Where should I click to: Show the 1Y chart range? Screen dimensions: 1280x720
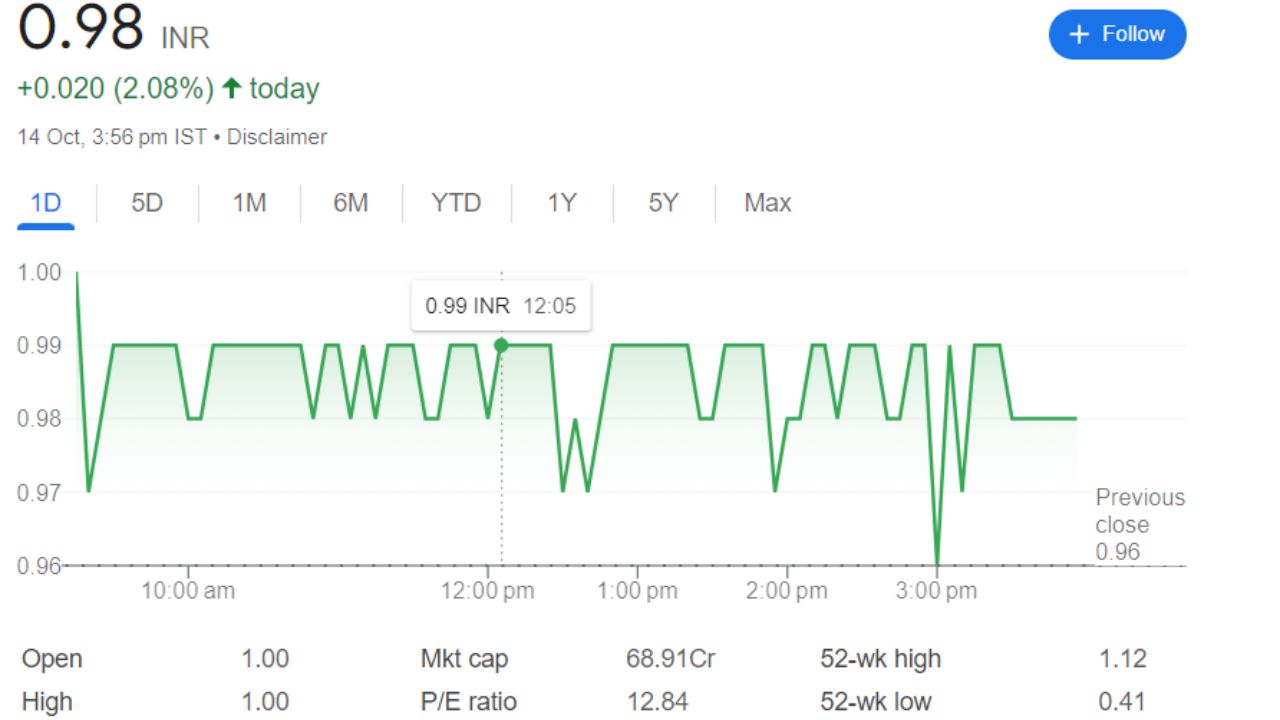pyautogui.click(x=562, y=203)
